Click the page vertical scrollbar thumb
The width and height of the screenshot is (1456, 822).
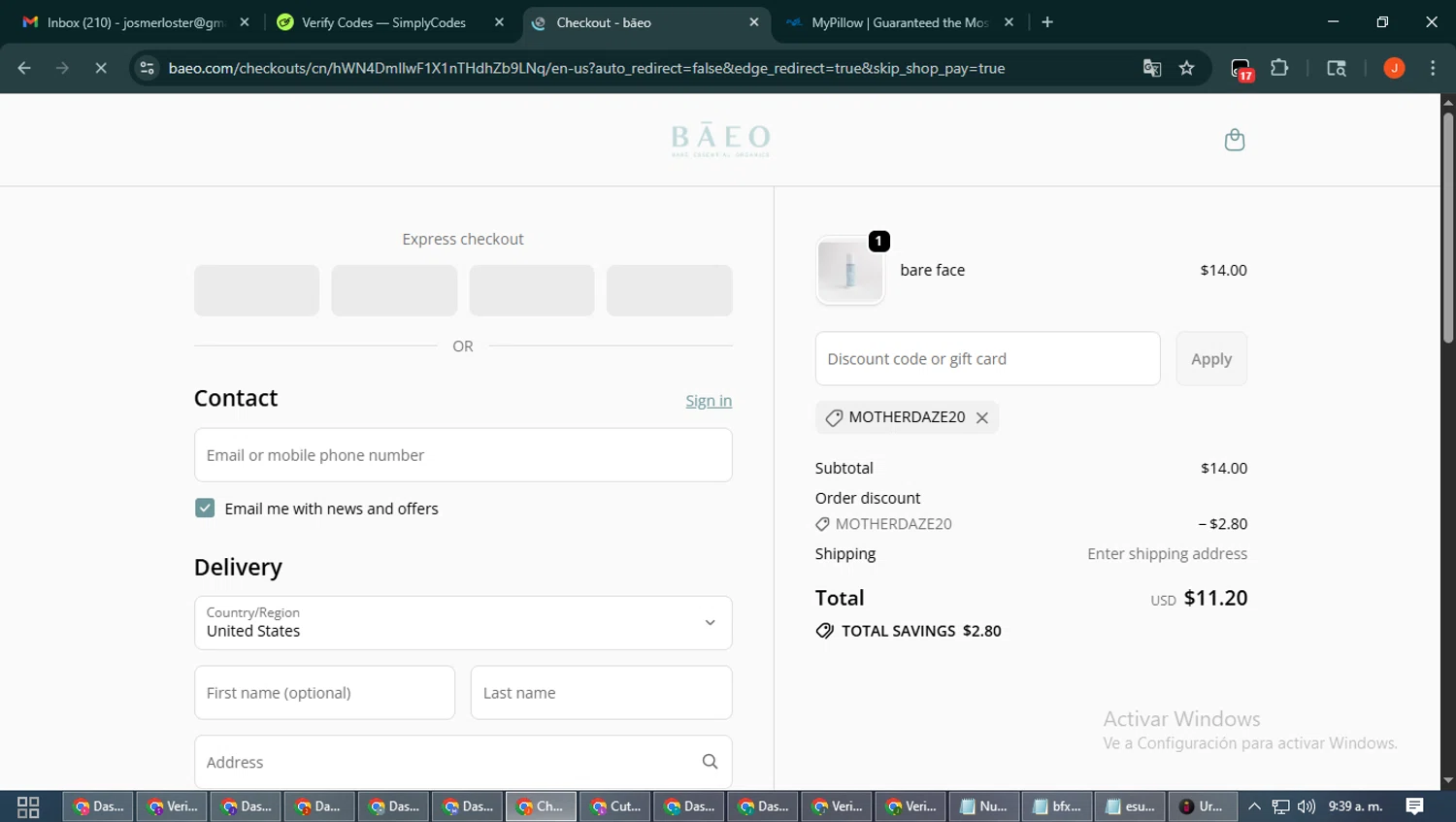[1447, 228]
